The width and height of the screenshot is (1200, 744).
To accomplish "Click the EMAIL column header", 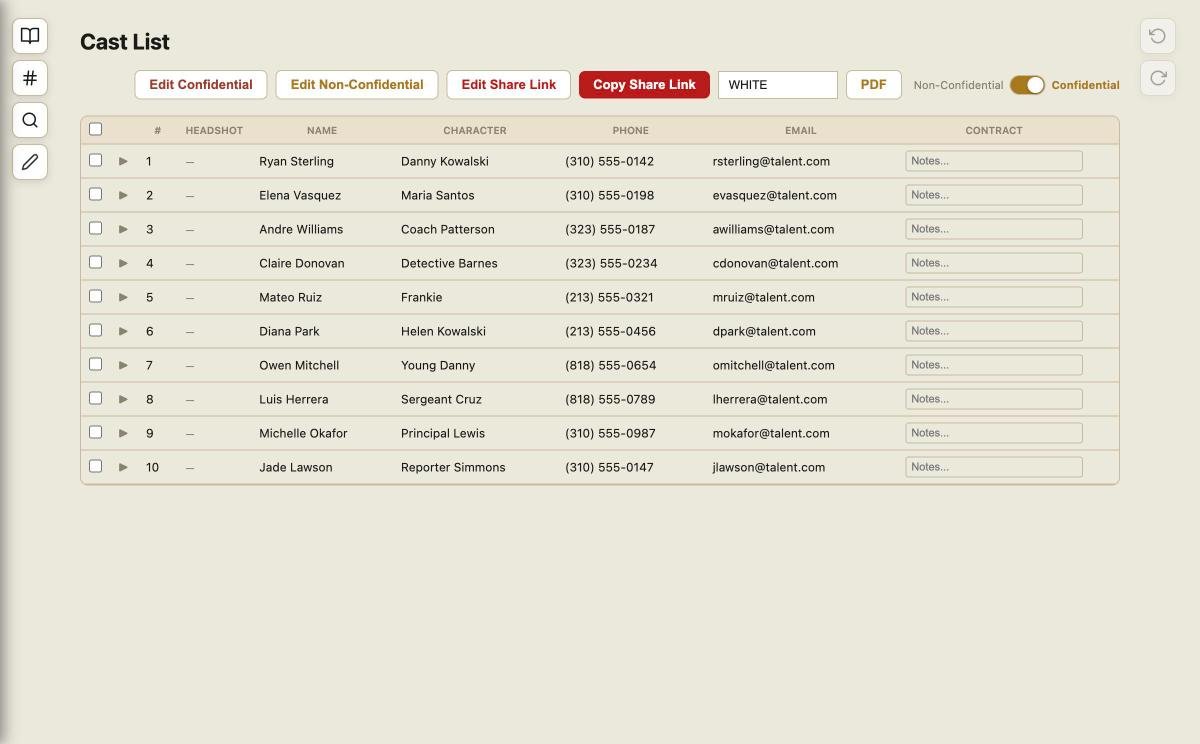I will coord(801,131).
